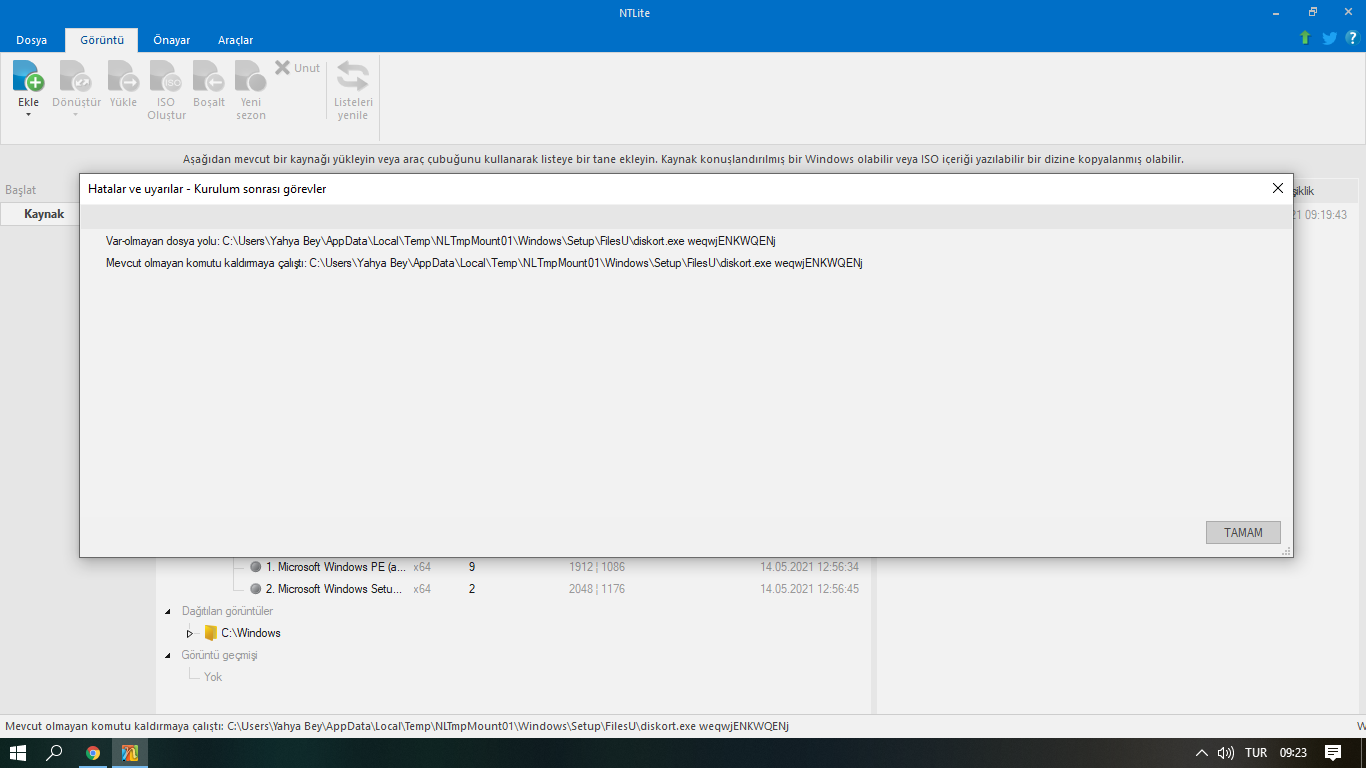This screenshot has width=1366, height=768.
Task: Switch to the Görüntü tab
Action: coord(102,40)
